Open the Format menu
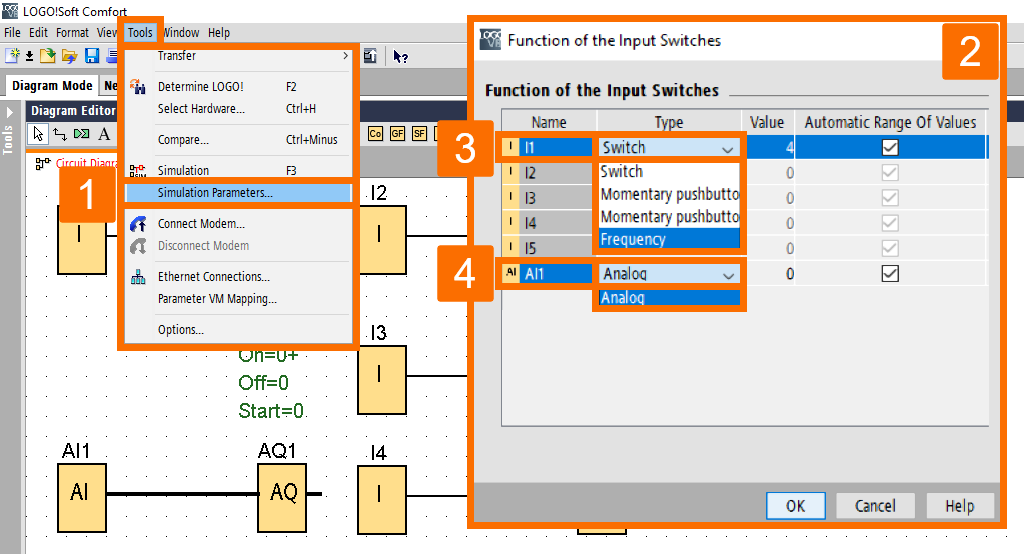The height and width of the screenshot is (554, 1024). tap(72, 33)
